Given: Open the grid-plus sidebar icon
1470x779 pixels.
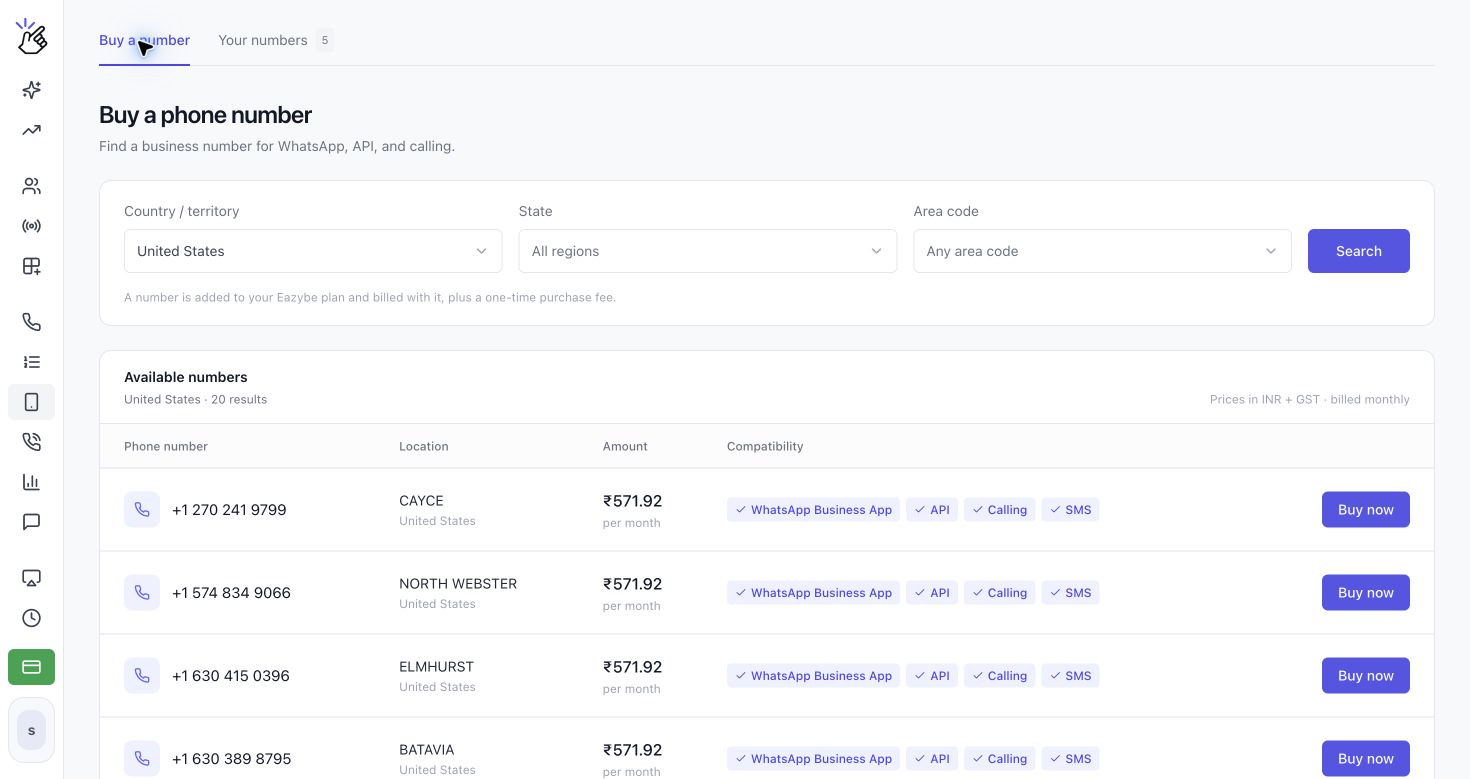Looking at the screenshot, I should click(x=32, y=266).
